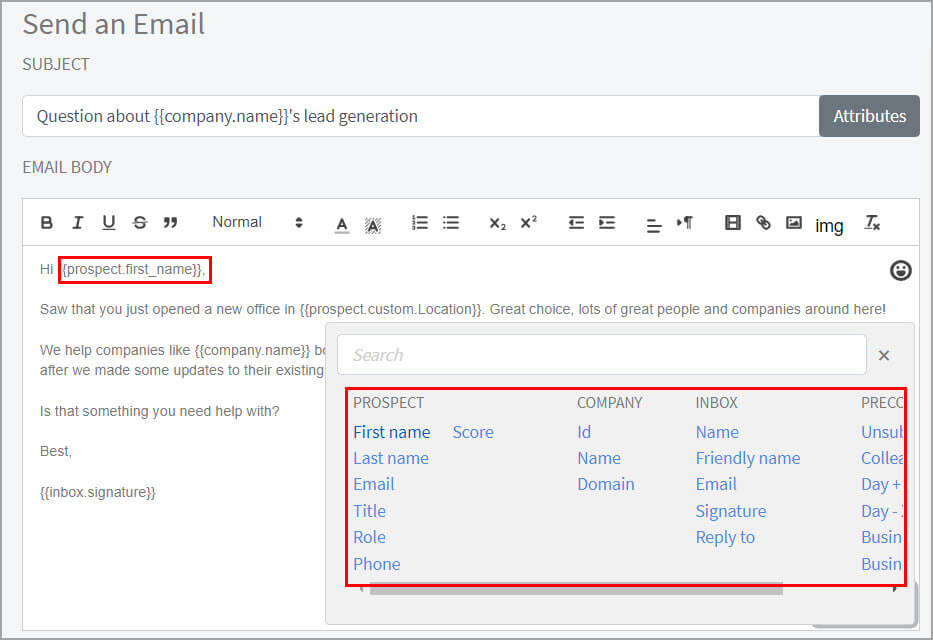
Task: Insert a video into the email
Action: 733,223
